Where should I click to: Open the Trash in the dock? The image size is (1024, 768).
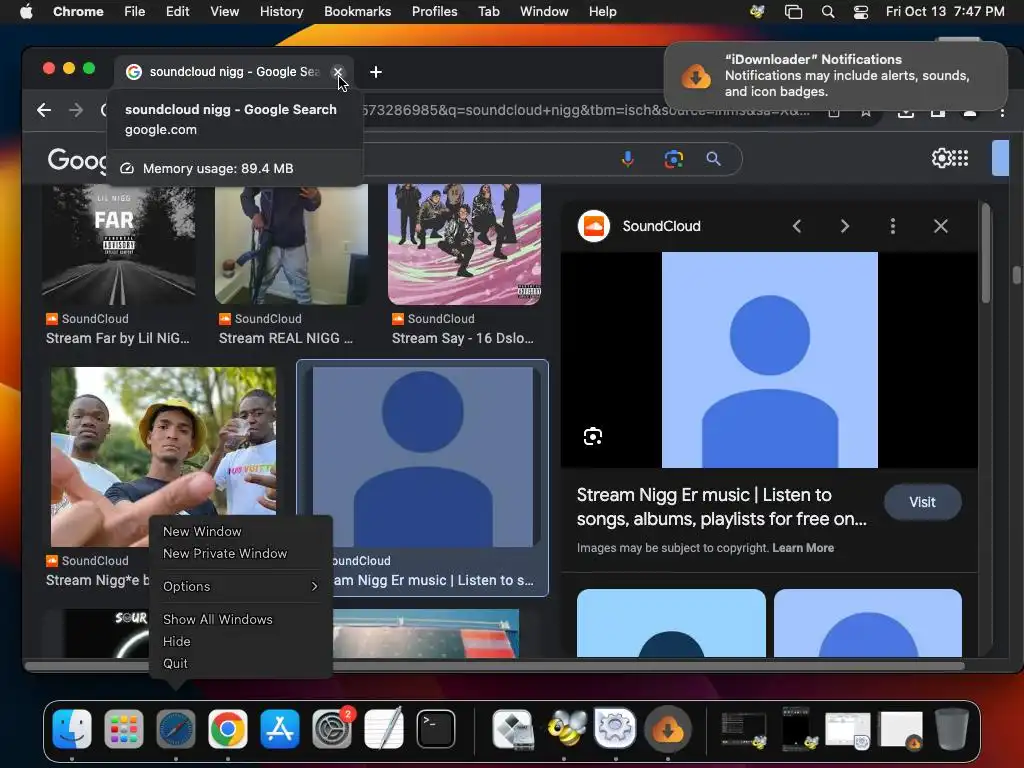(952, 729)
